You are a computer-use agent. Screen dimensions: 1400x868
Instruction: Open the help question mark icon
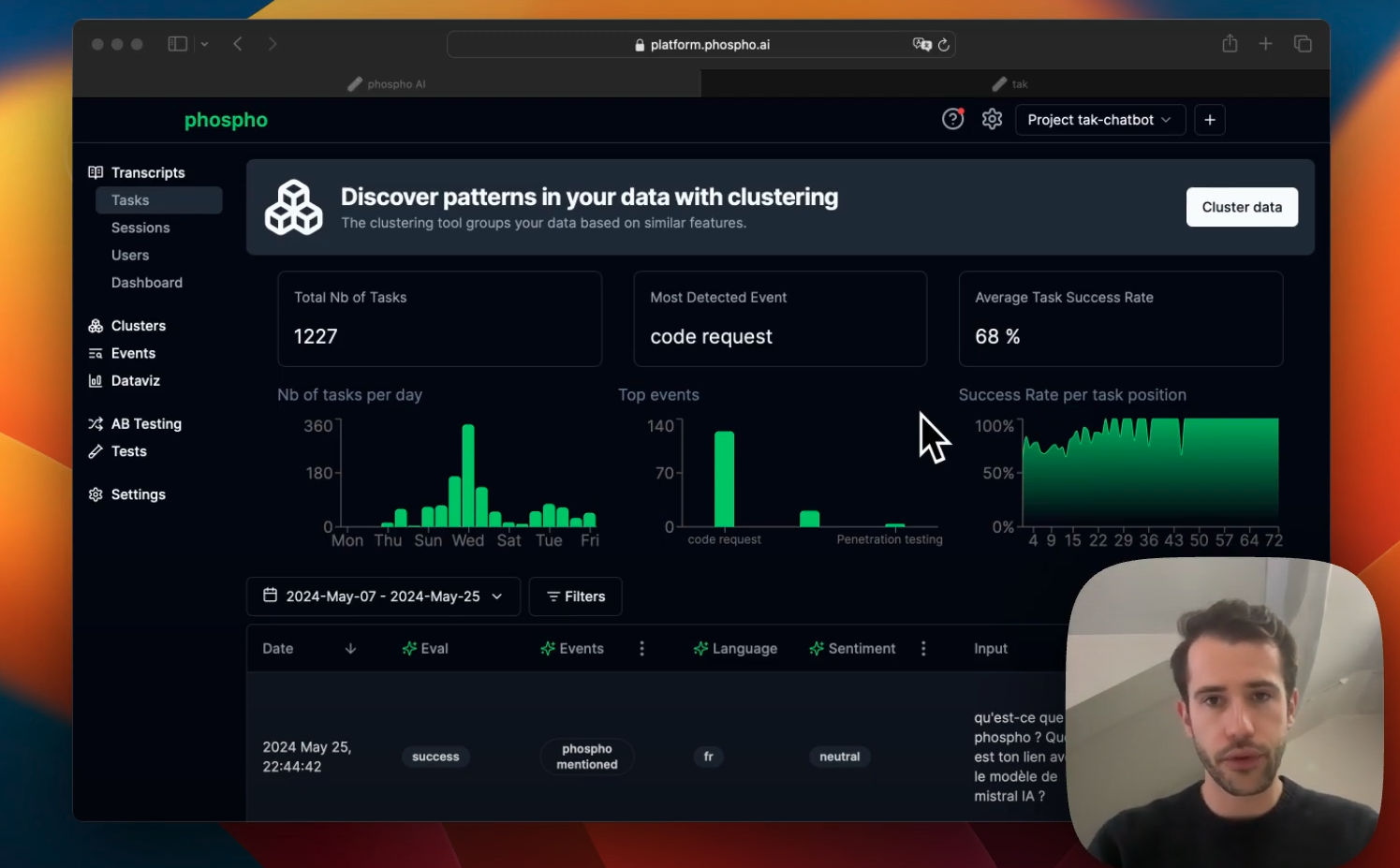click(952, 119)
